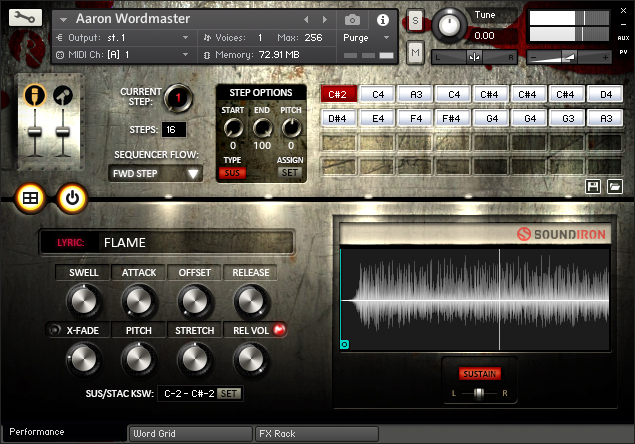Click the END step knob
Image resolution: width=635 pixels, height=444 pixels.
(x=262, y=128)
